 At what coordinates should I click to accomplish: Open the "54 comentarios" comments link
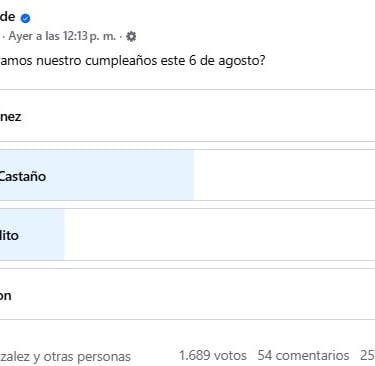303,355
